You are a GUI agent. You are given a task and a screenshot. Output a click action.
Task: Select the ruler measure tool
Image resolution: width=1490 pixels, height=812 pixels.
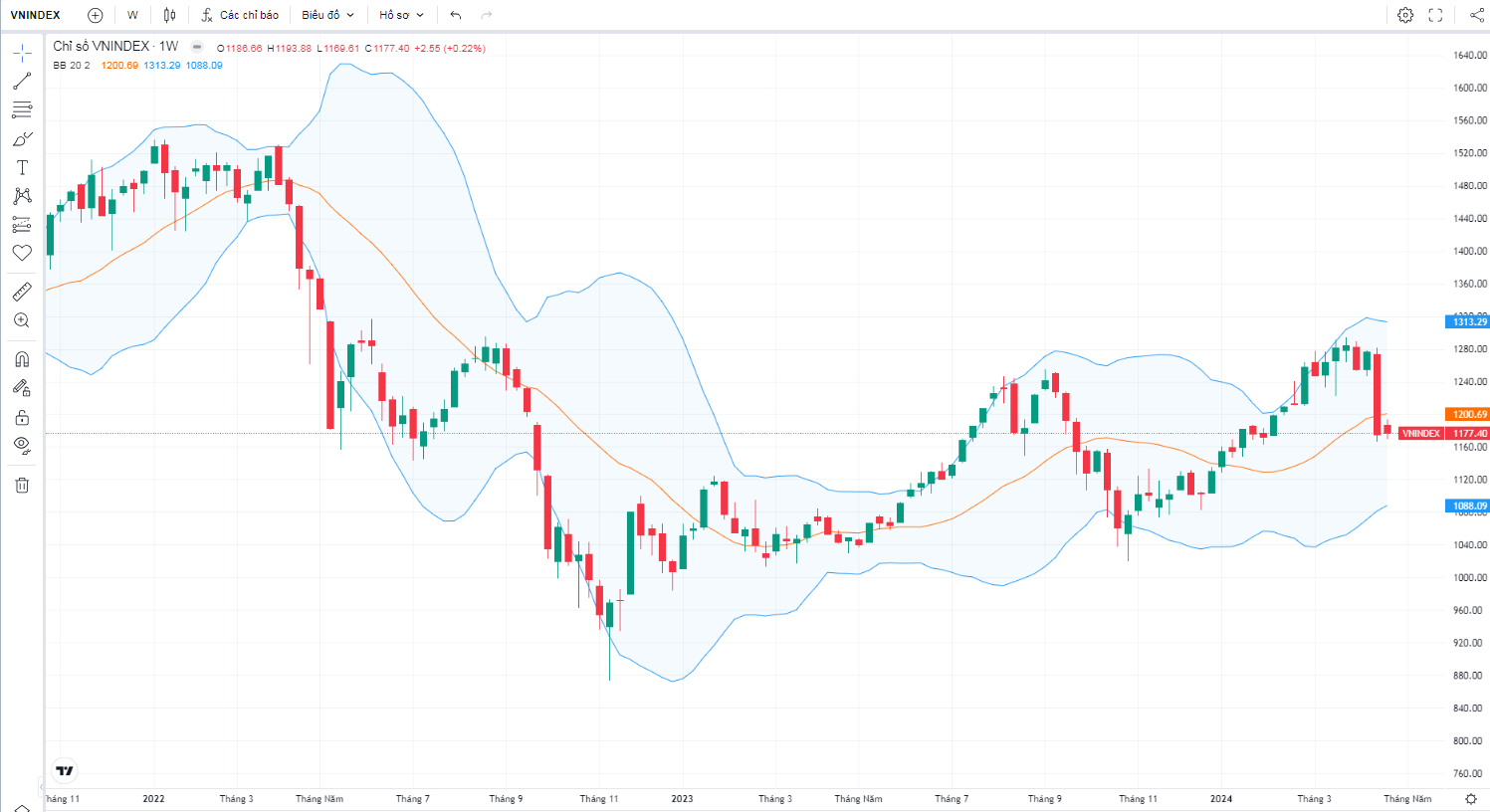point(22,292)
